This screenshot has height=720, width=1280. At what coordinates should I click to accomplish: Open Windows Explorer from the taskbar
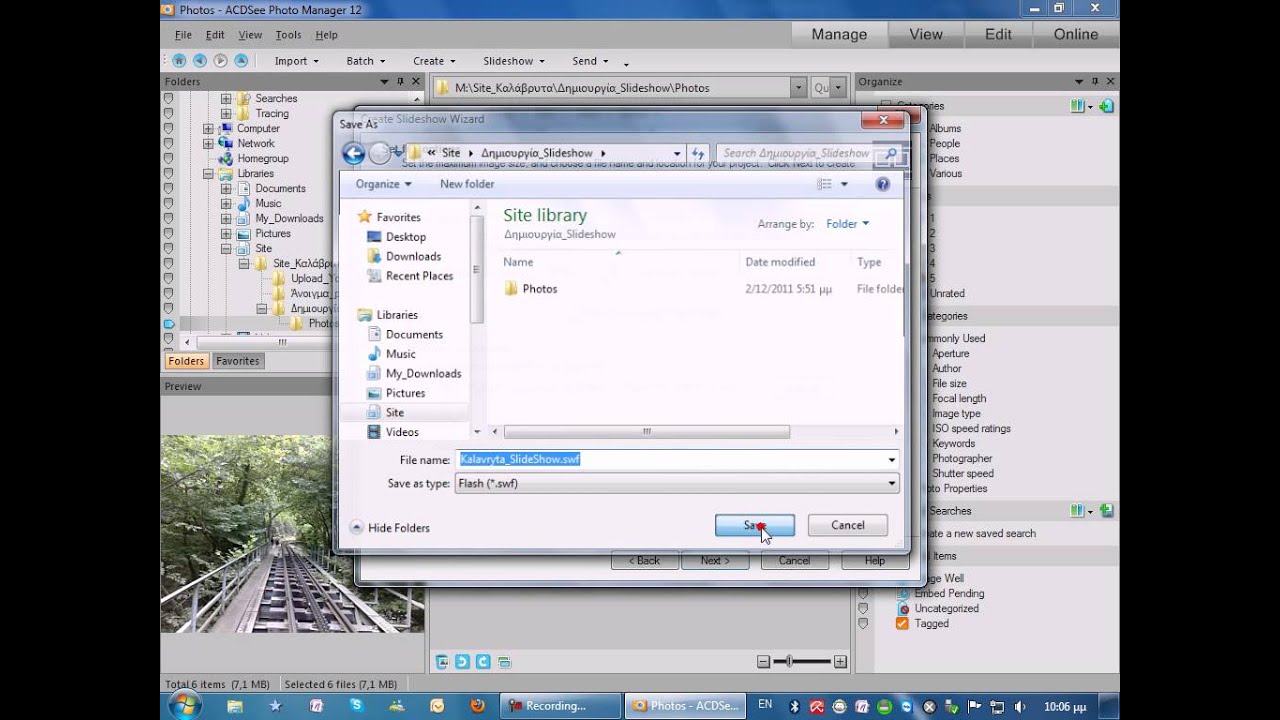click(x=234, y=705)
